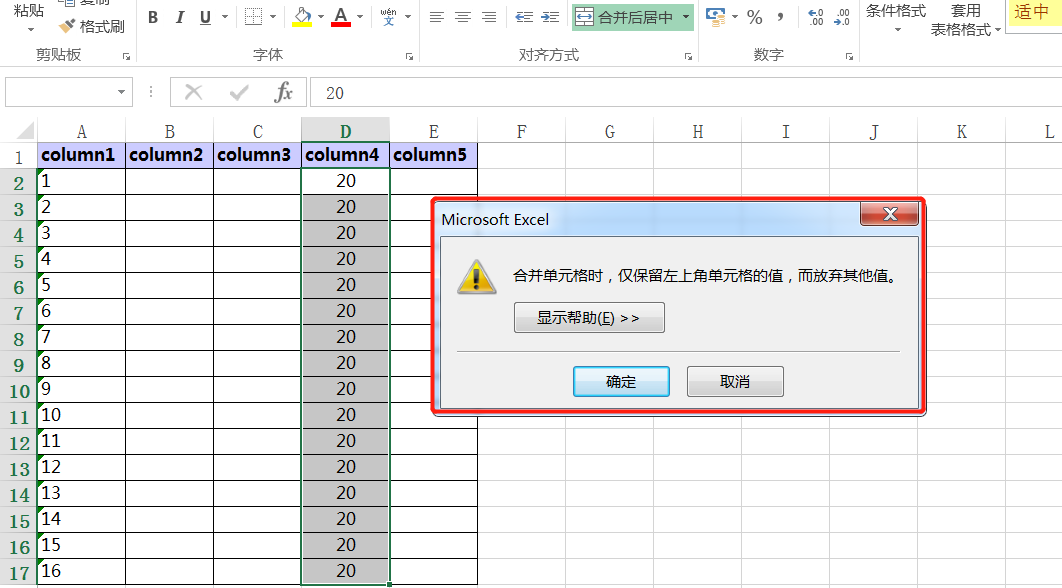Apply center text alignment

pos(462,17)
